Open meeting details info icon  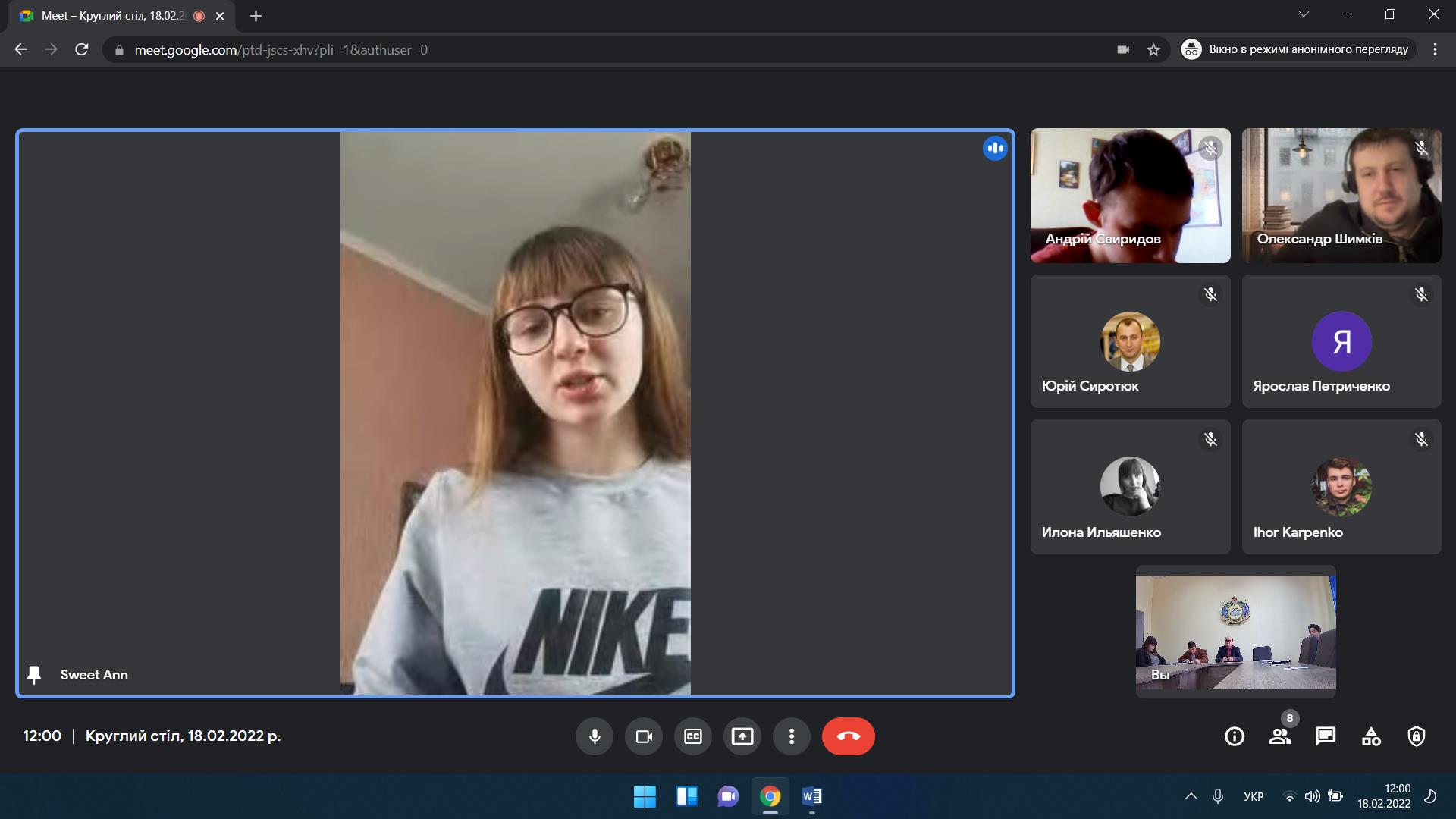[1235, 736]
